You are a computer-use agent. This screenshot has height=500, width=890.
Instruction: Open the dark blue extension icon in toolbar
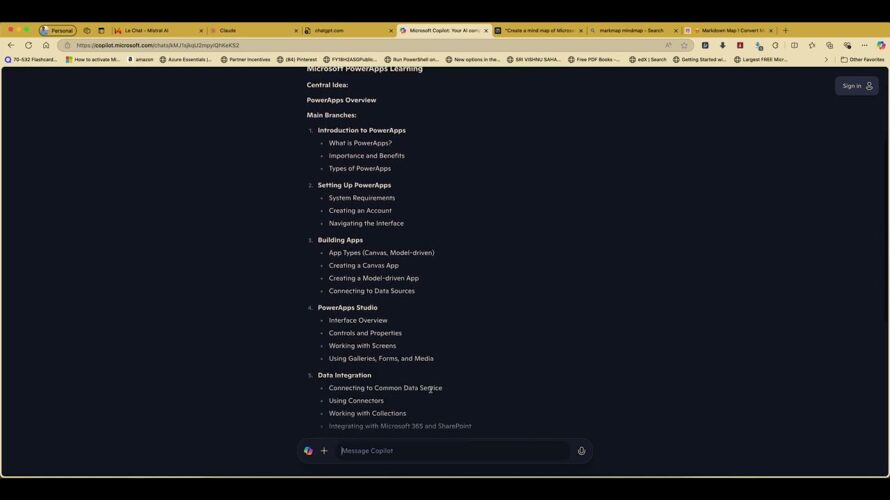click(x=705, y=45)
